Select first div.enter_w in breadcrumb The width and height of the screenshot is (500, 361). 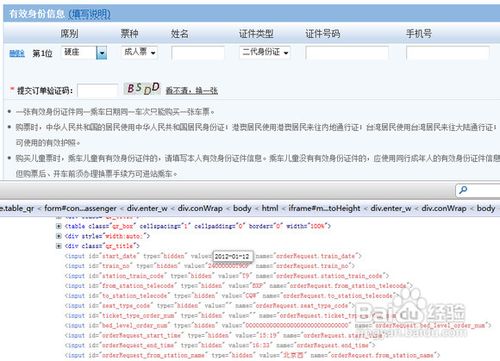click(147, 208)
